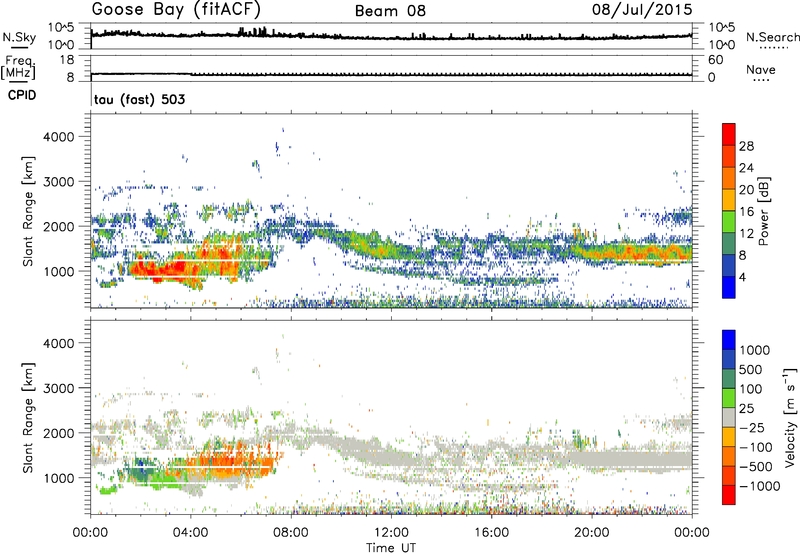Click the '3000' range tick of the velocity panel

pos(58,388)
